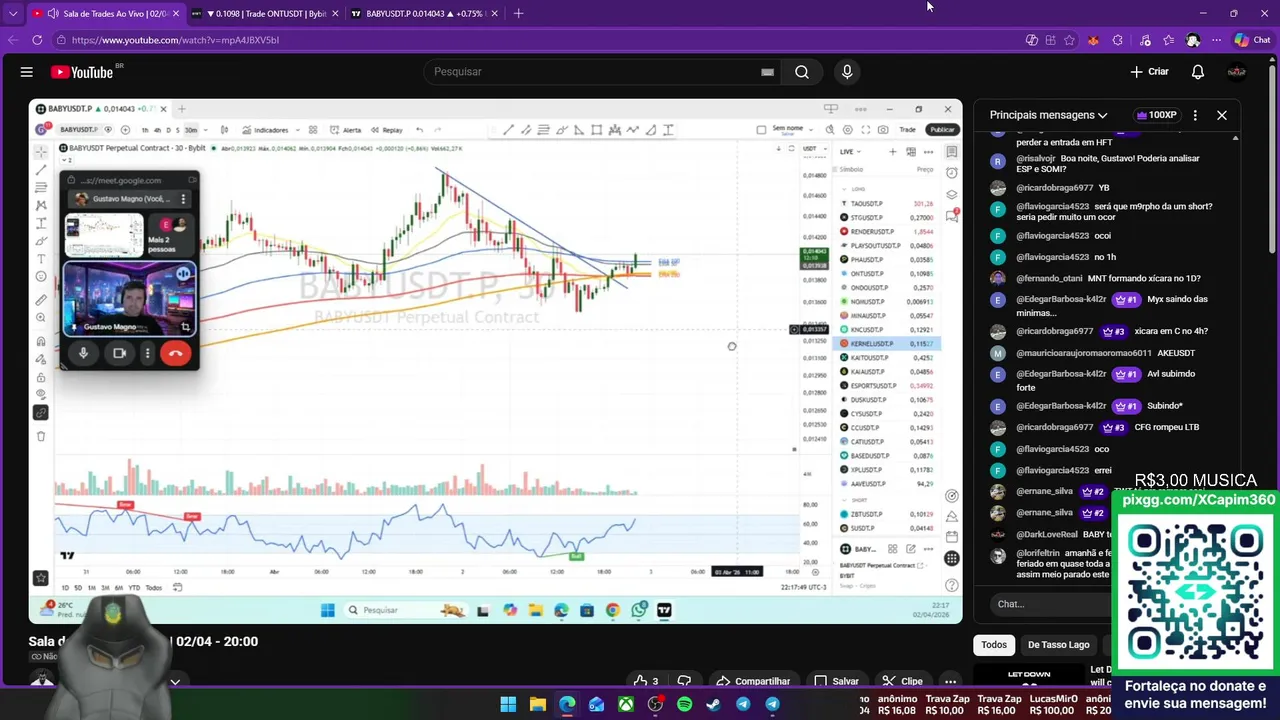Open File Explorer from the taskbar

click(537, 704)
